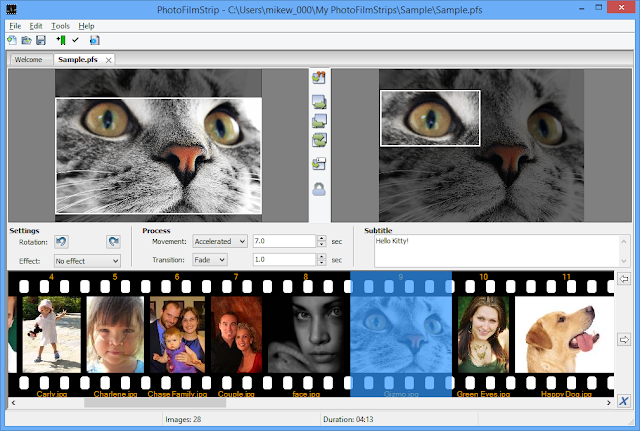Open the Movement dropdown showing Accelerated
The height and width of the screenshot is (431, 640).
click(220, 241)
